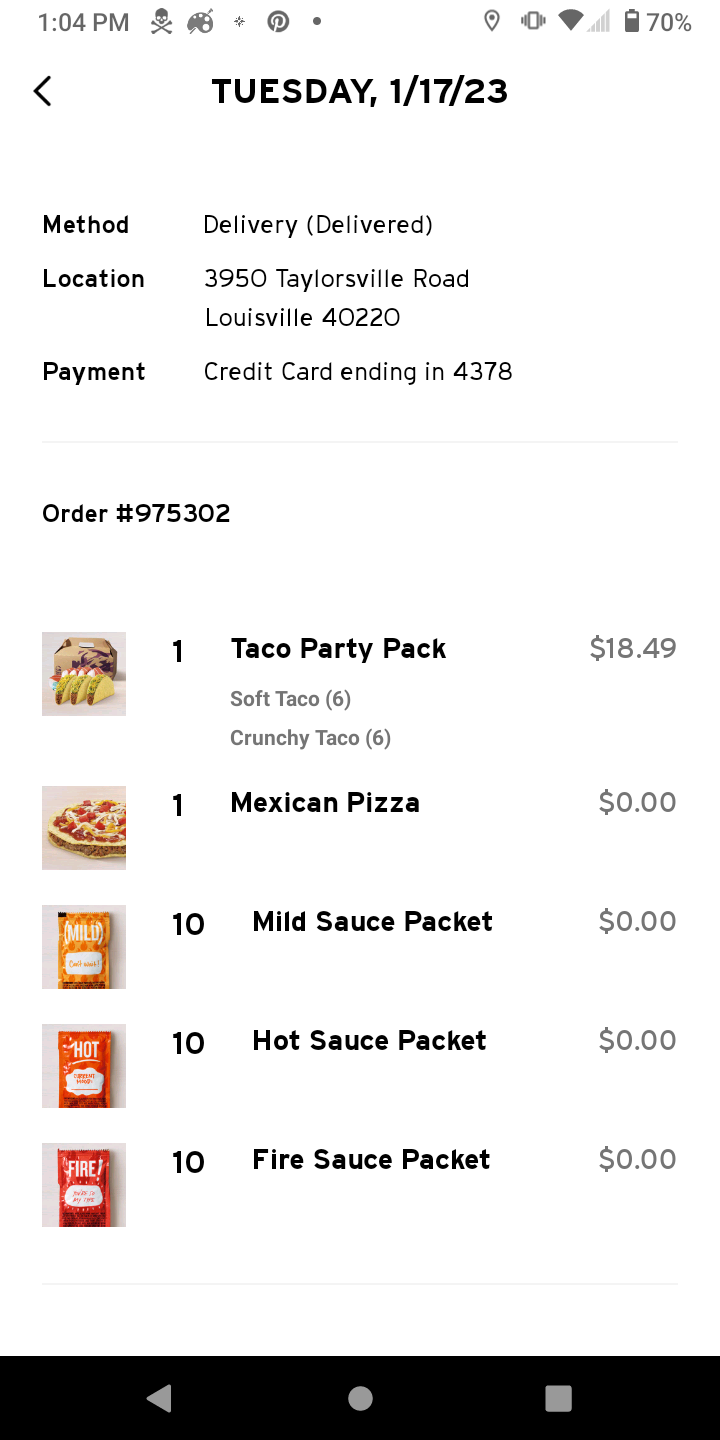This screenshot has height=1440, width=720.
Task: Tap the Hot Sauce Packet image
Action: click(x=84, y=1065)
